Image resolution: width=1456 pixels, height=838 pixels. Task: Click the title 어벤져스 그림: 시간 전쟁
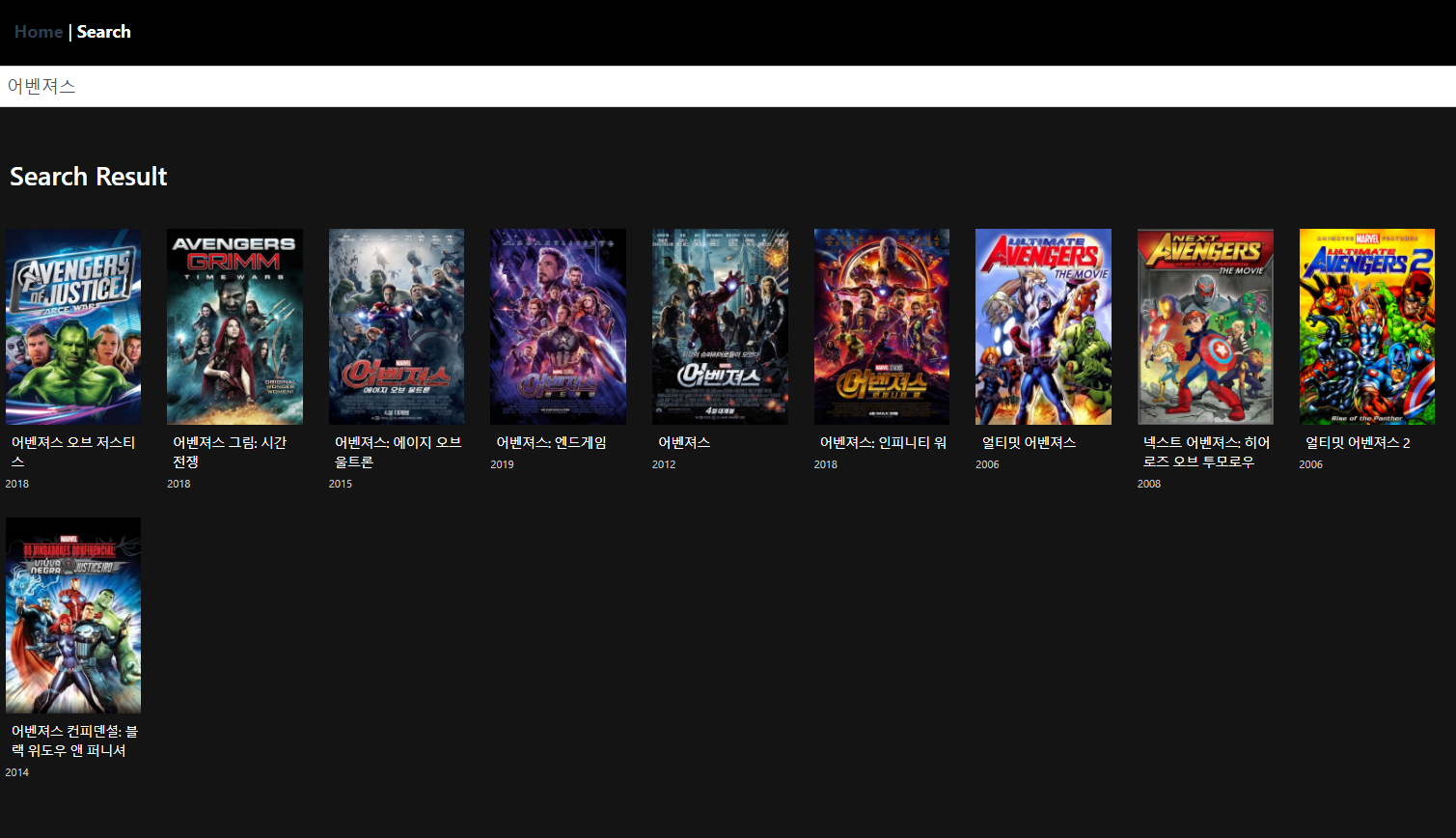tap(230, 452)
